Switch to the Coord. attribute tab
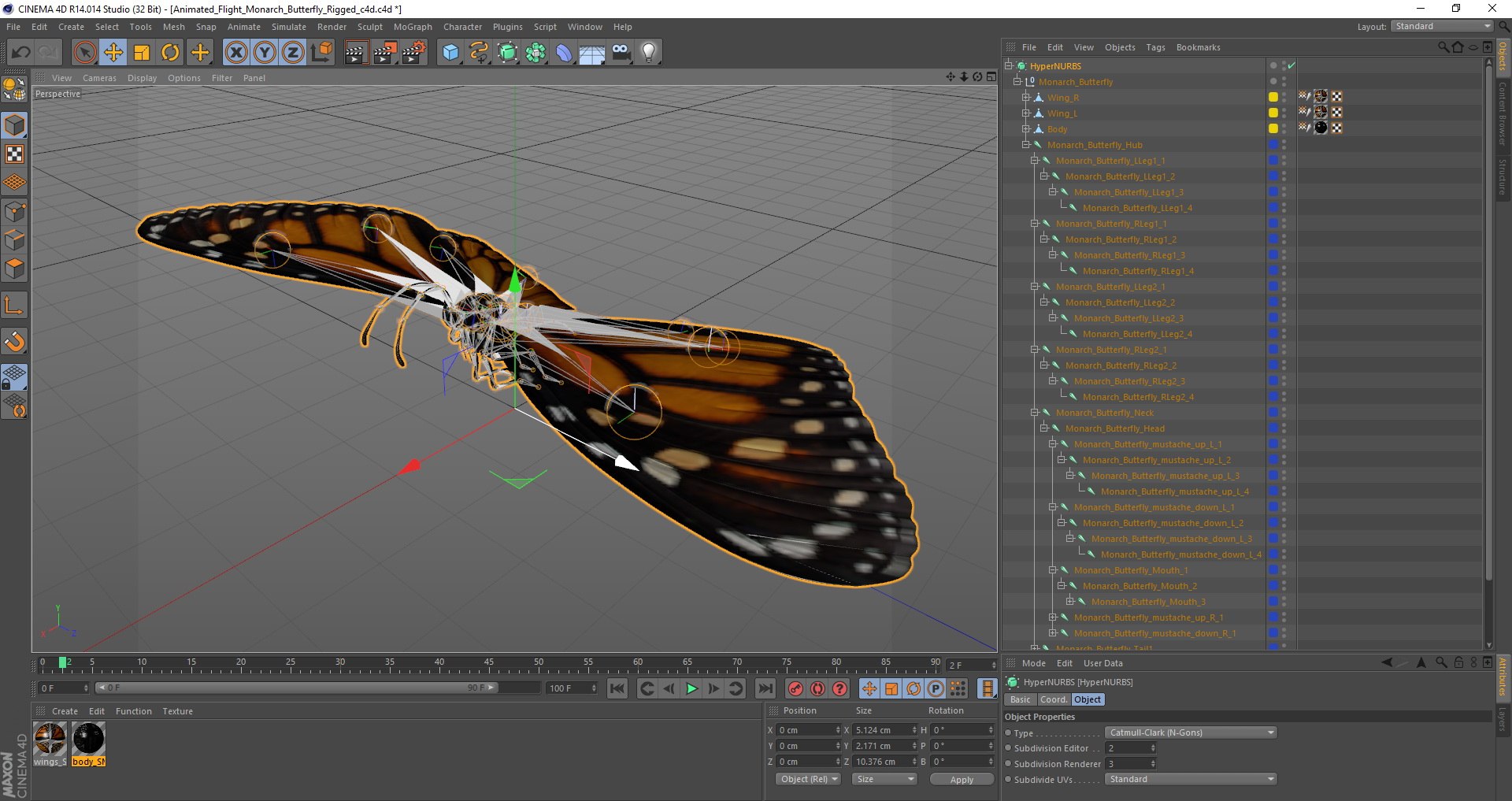1512x801 pixels. point(1053,699)
